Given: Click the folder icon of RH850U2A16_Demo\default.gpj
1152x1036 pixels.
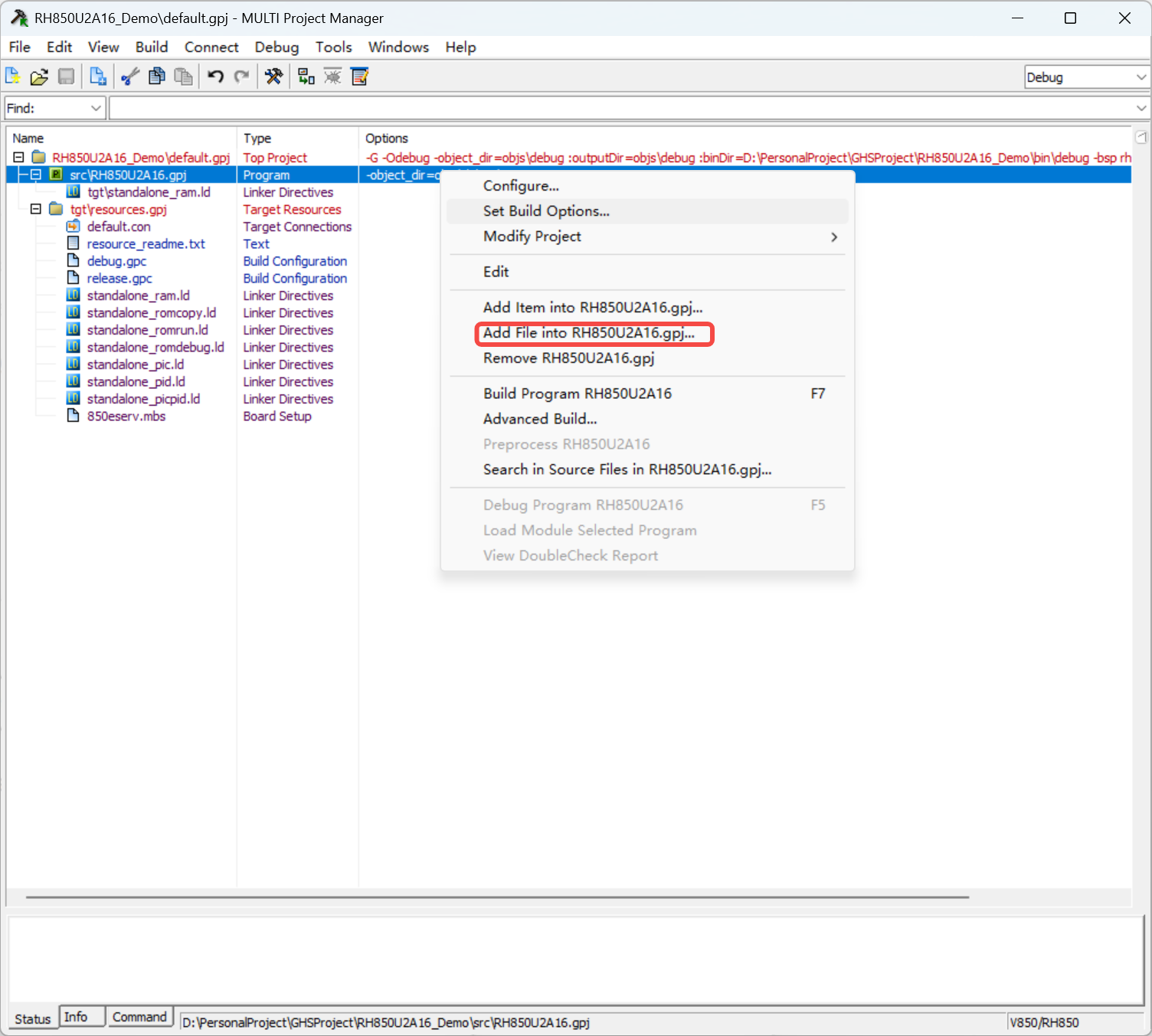Looking at the screenshot, I should pos(38,158).
